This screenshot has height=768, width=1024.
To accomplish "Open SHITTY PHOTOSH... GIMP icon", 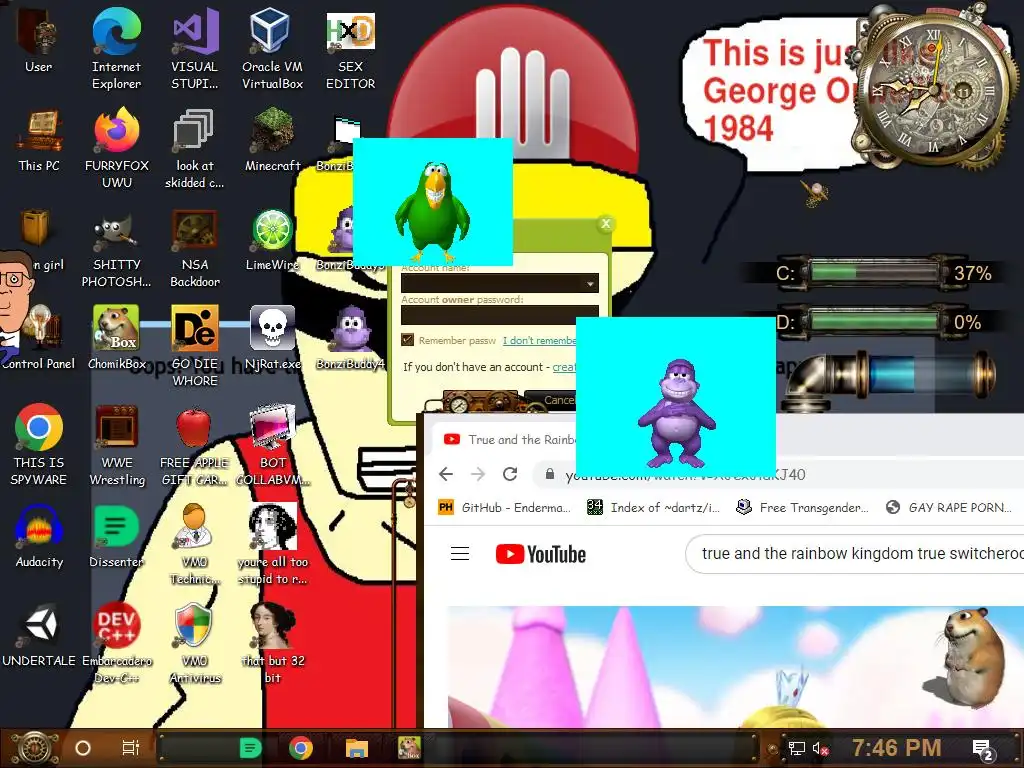I will pyautogui.click(x=117, y=247).
